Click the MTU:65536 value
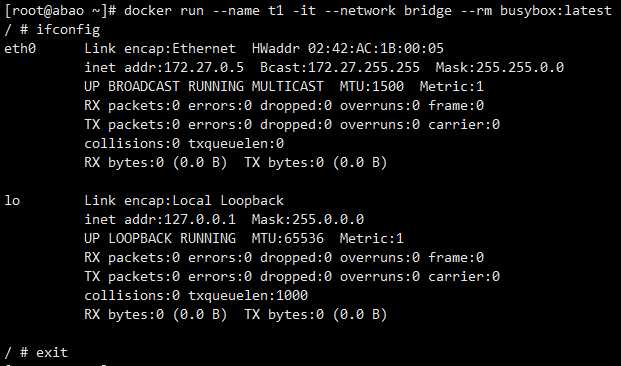Viewport: 621px width, 366px height. click(x=288, y=238)
